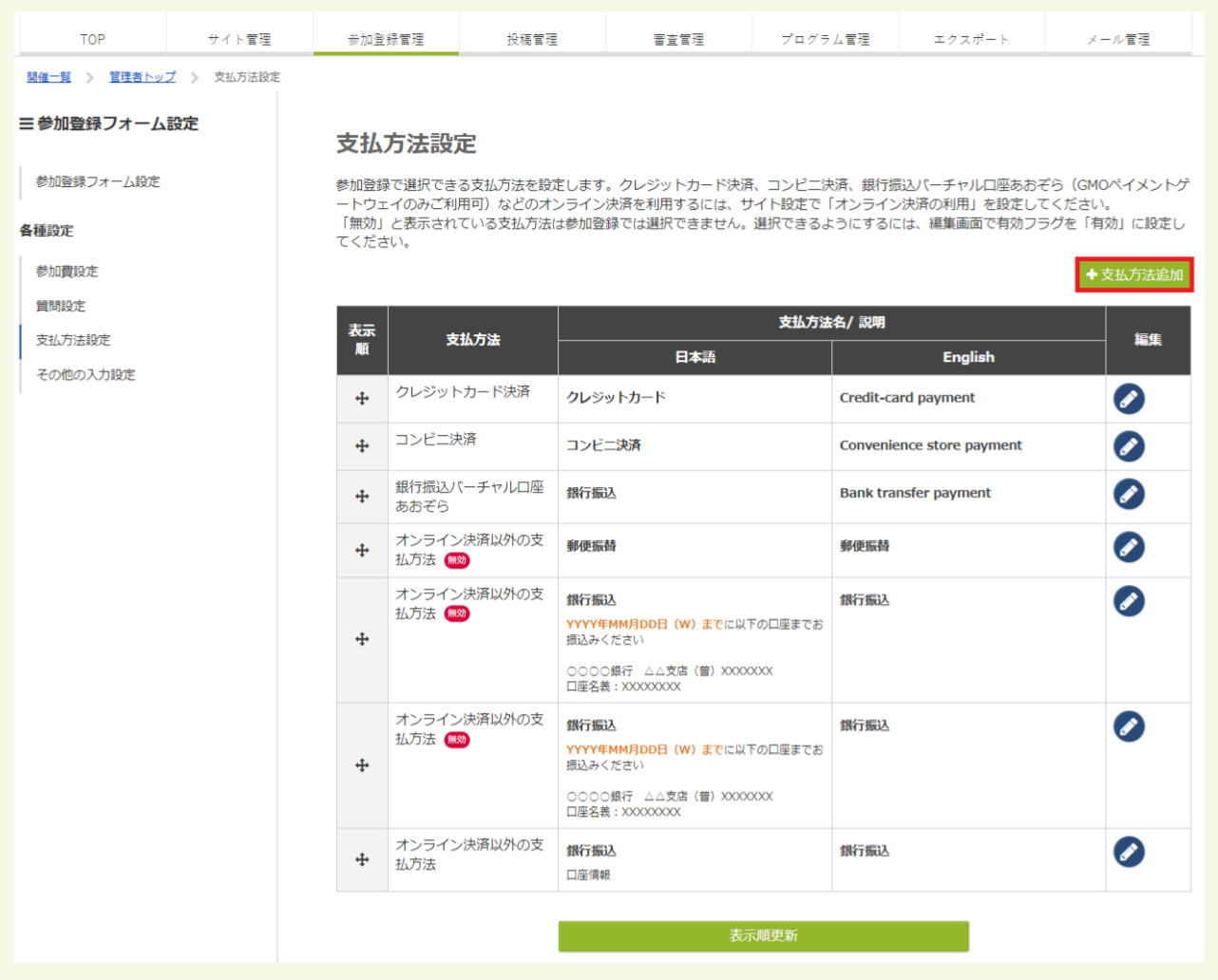The width and height of the screenshot is (1218, 980).
Task: Open the メール管理 tab
Action: 1118,39
